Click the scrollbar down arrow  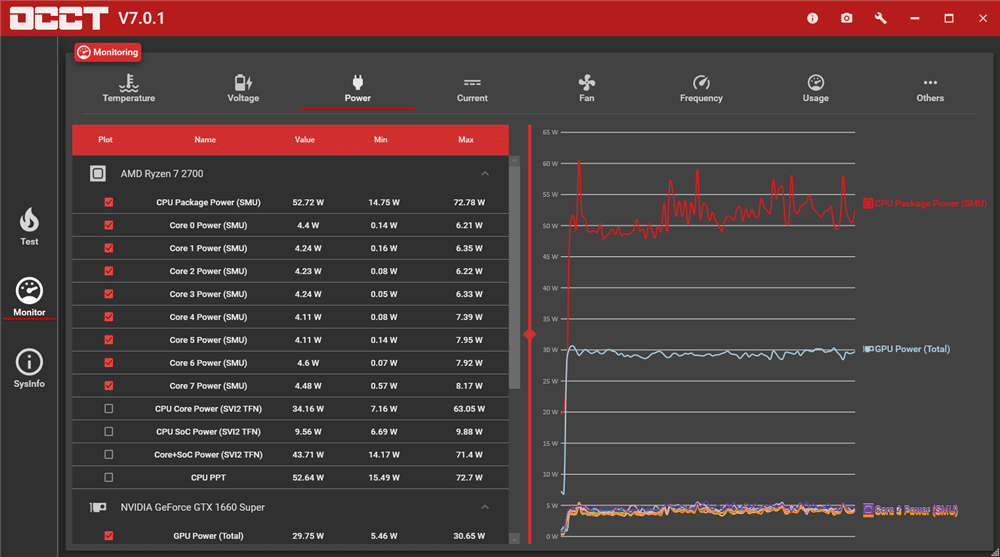click(514, 539)
